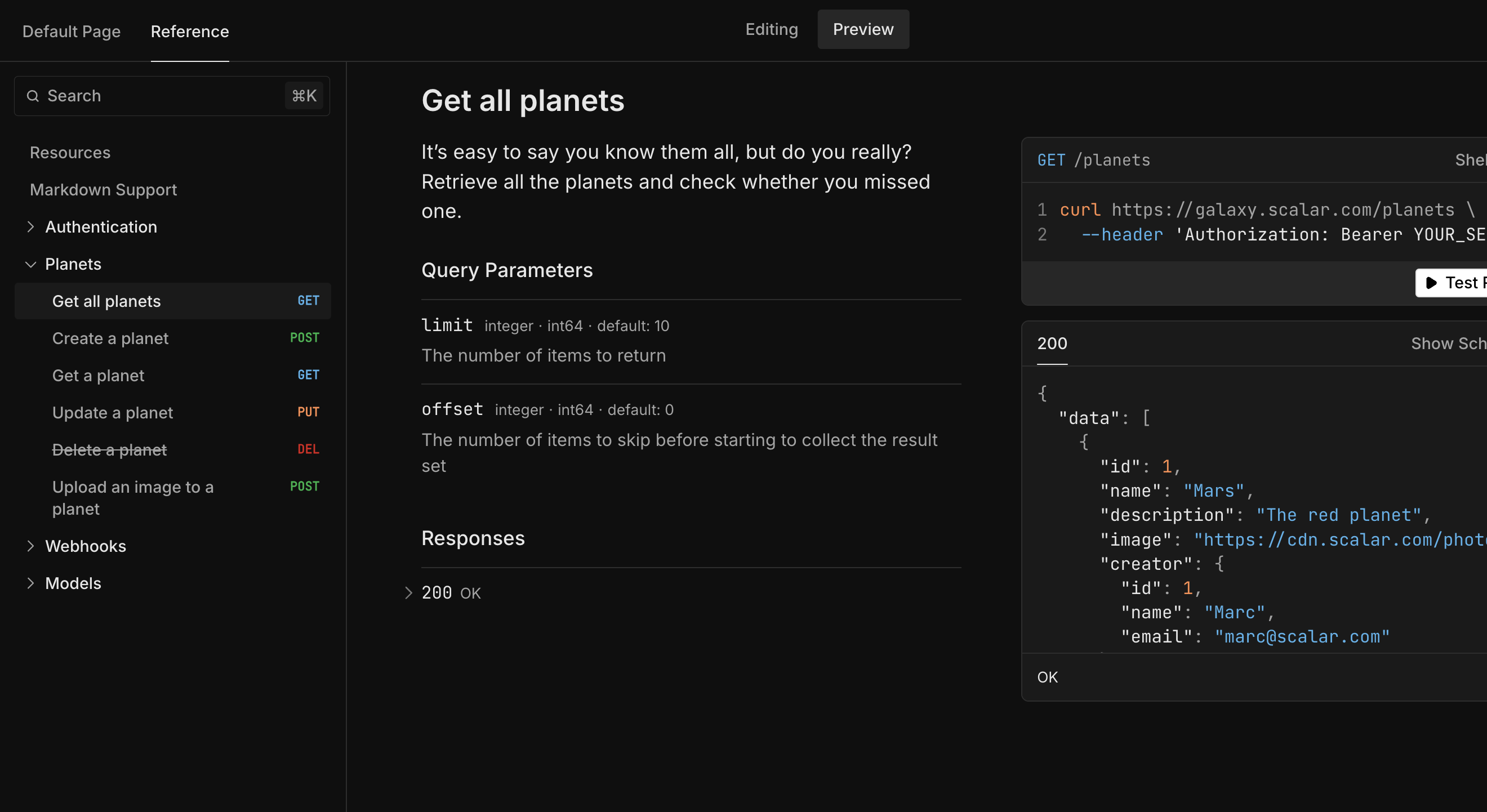Switch to Editing mode
This screenshot has width=1487, height=812.
coord(772,29)
